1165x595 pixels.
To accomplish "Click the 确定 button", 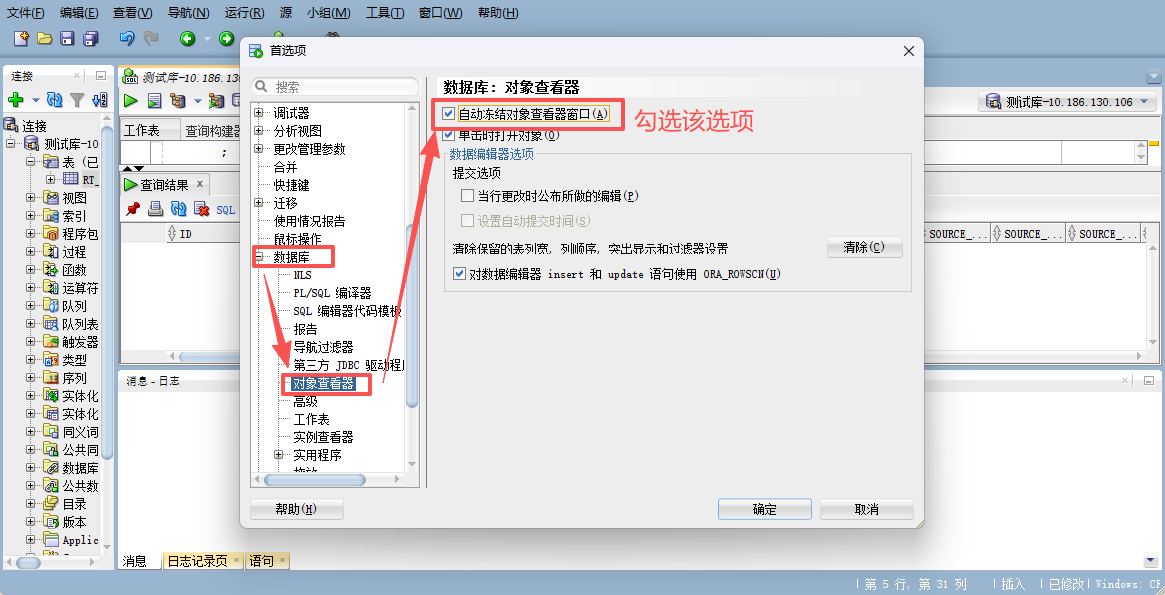I will (x=765, y=510).
